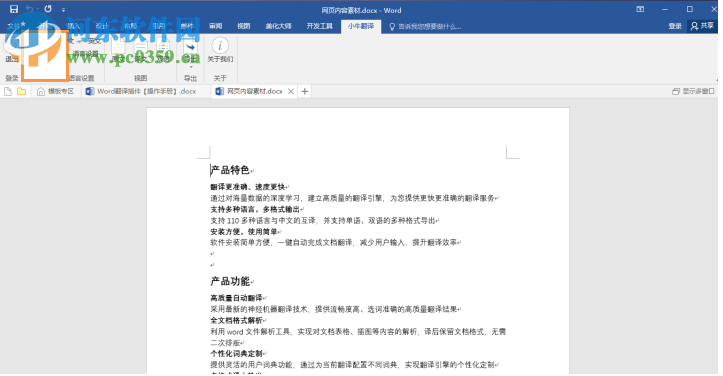The image size is (723, 376).
Task: Click 显示多窗口 button
Action: 693,91
